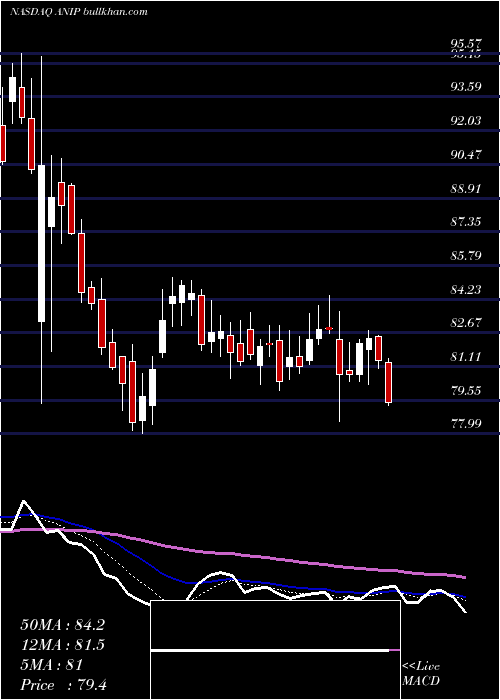The image size is (500, 700).
Task: Select the 85.79 price axis label
Action: [466, 256]
